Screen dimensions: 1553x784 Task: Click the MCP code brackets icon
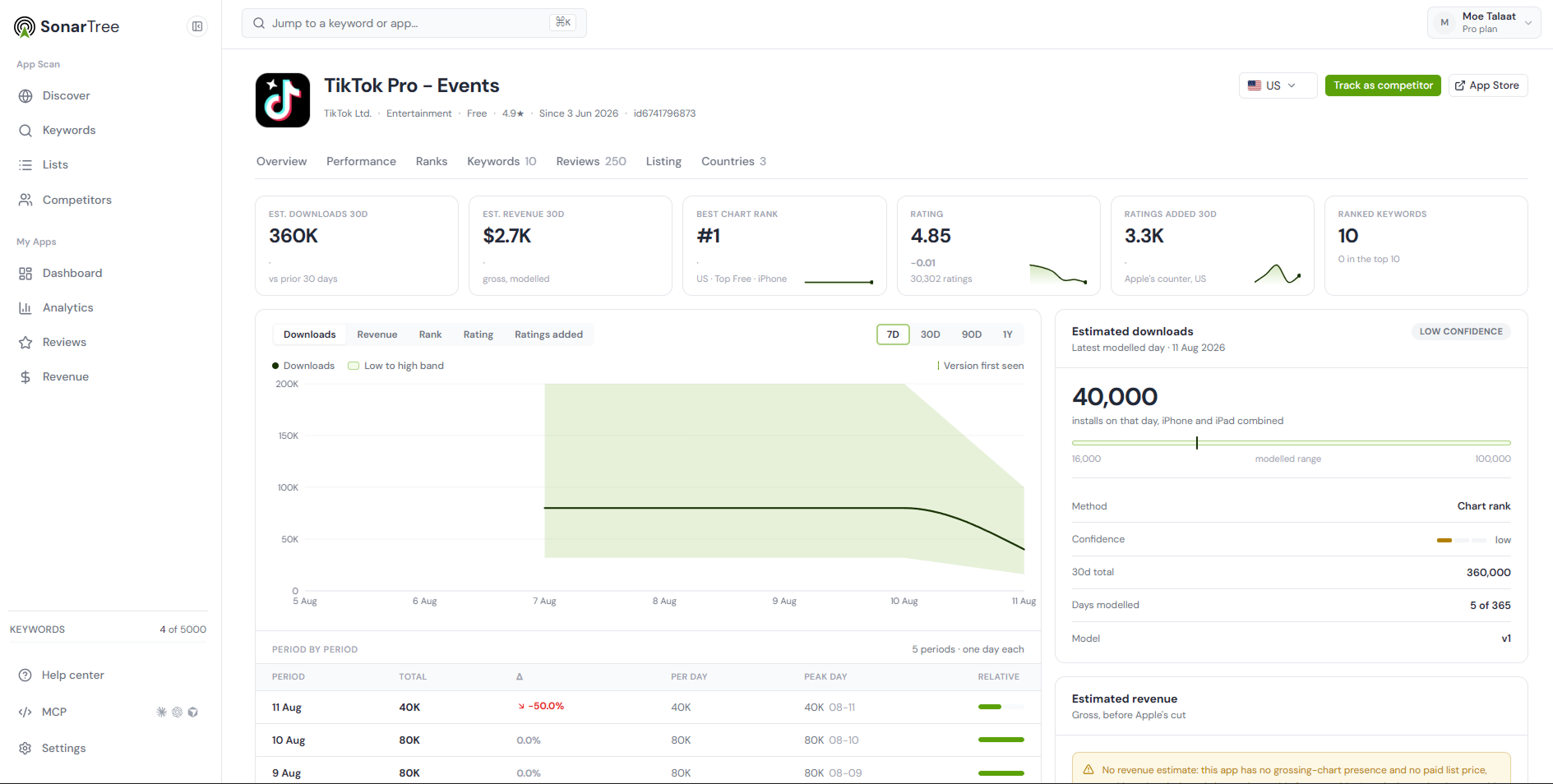[25, 713]
